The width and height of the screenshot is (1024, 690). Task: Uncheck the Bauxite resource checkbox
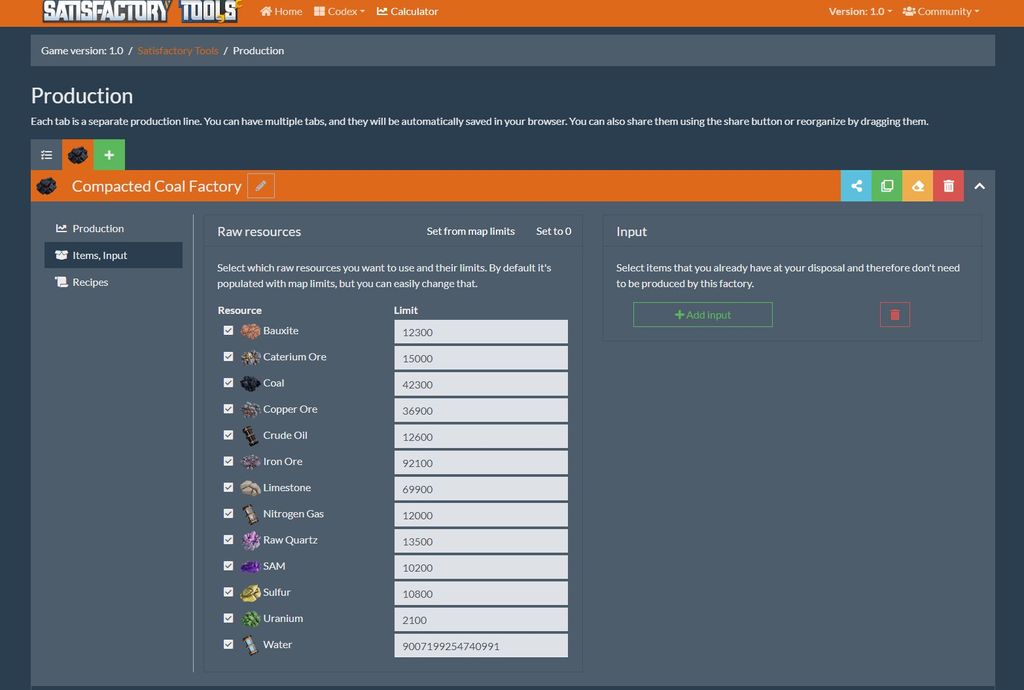tap(228, 331)
